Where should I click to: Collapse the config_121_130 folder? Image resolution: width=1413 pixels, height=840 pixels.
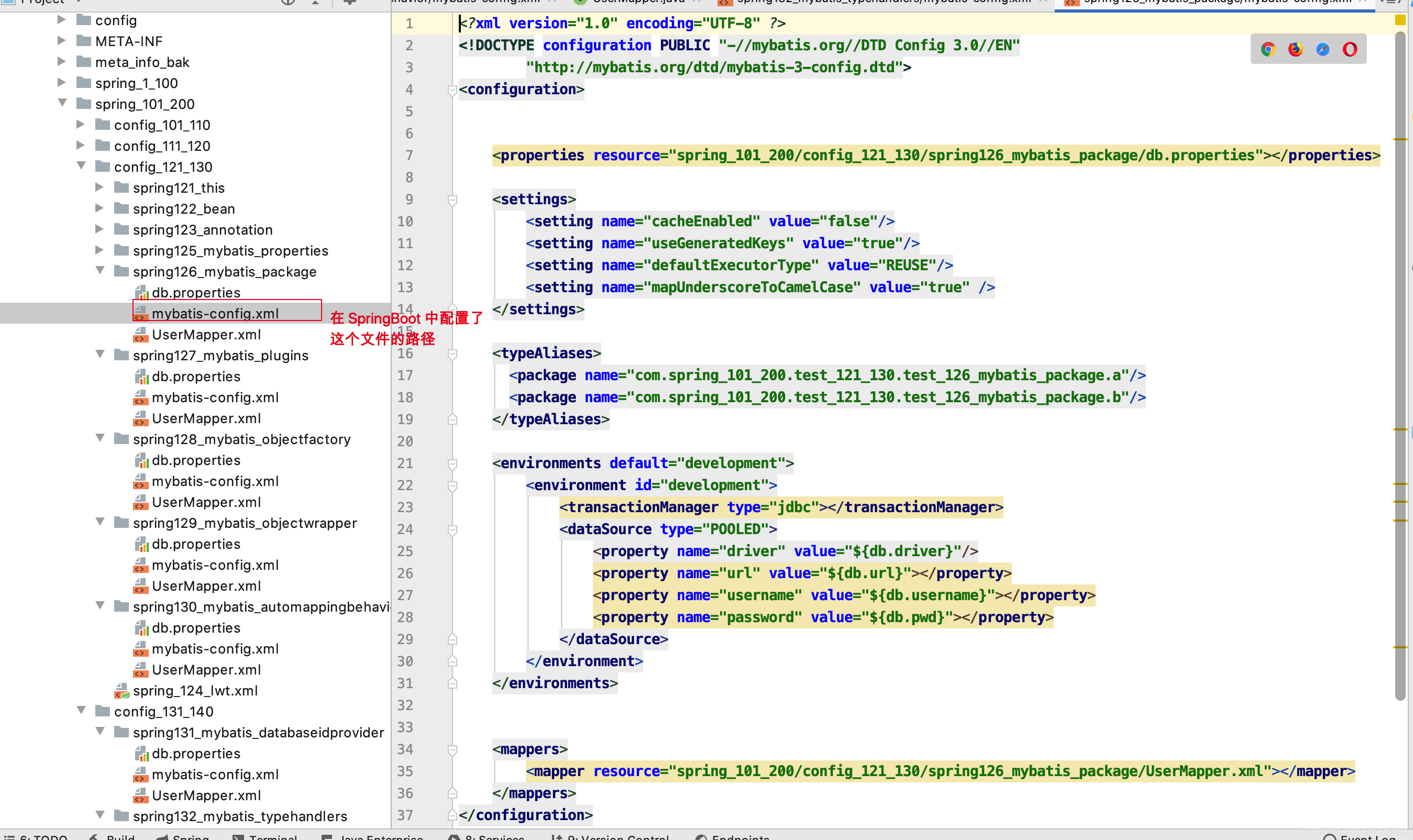pyautogui.click(x=81, y=166)
